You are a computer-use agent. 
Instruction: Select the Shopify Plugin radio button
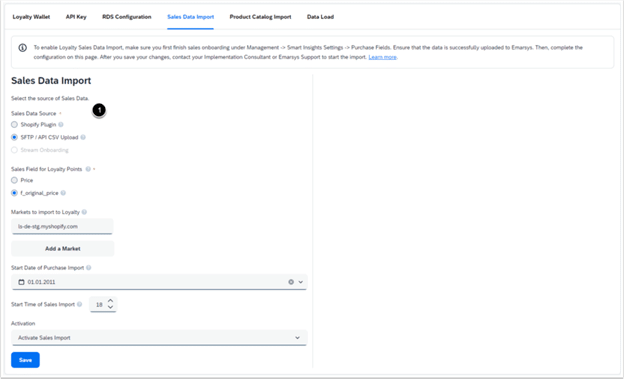tap(14, 125)
